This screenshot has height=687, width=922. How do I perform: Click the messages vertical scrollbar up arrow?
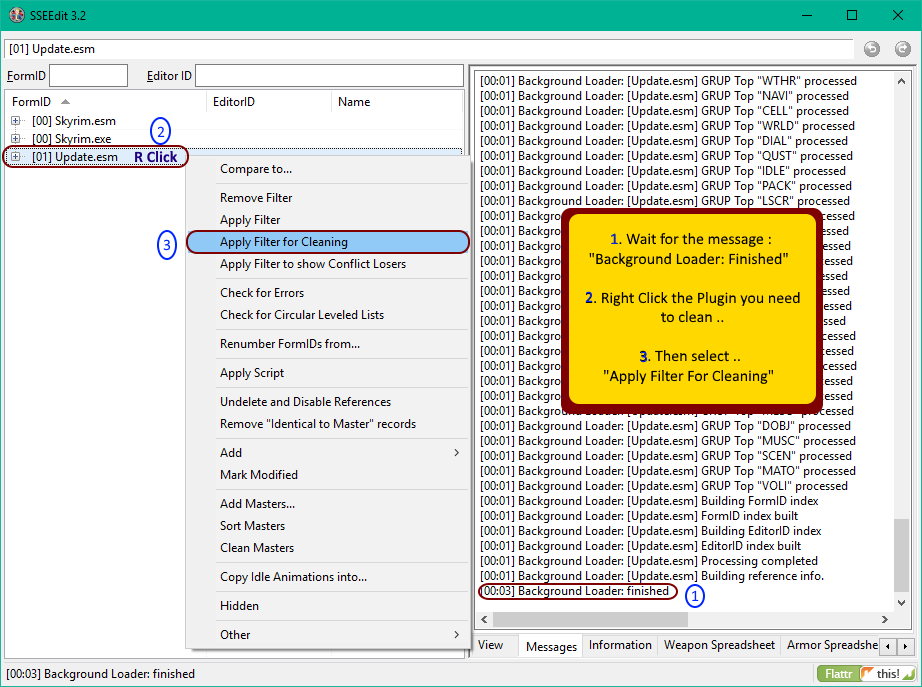[x=901, y=81]
